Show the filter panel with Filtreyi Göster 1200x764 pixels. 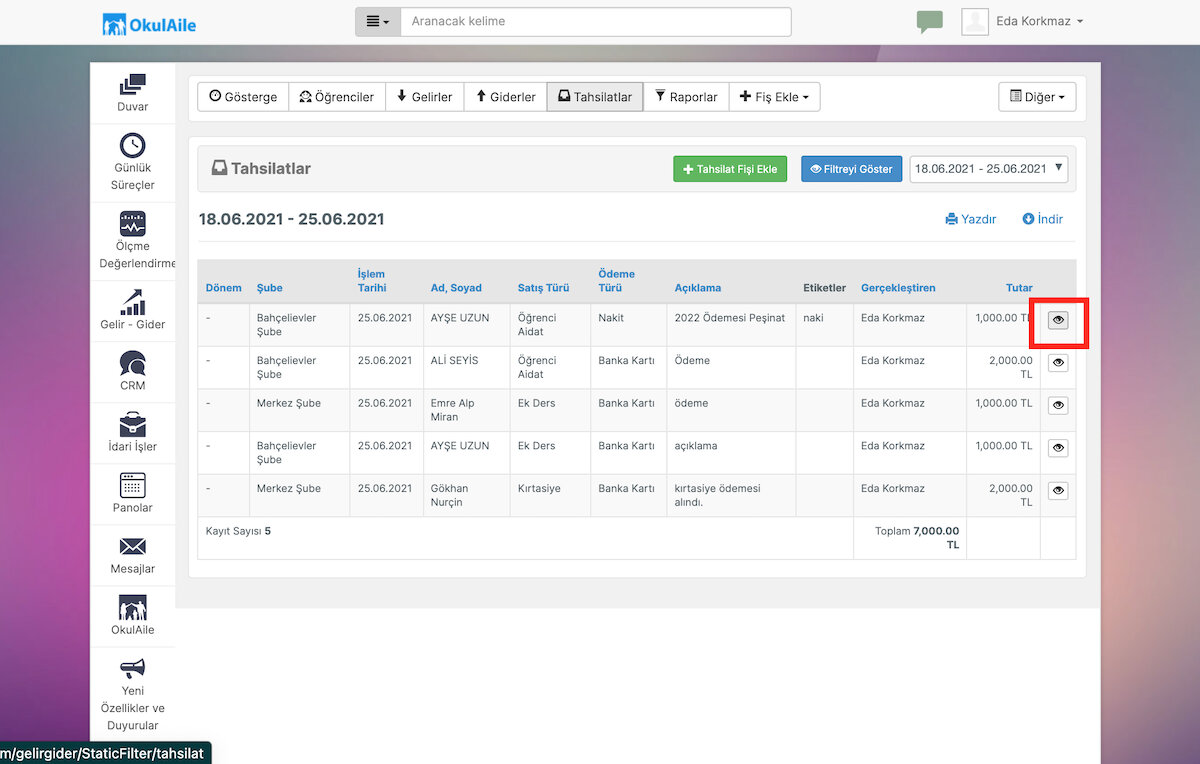click(x=852, y=169)
